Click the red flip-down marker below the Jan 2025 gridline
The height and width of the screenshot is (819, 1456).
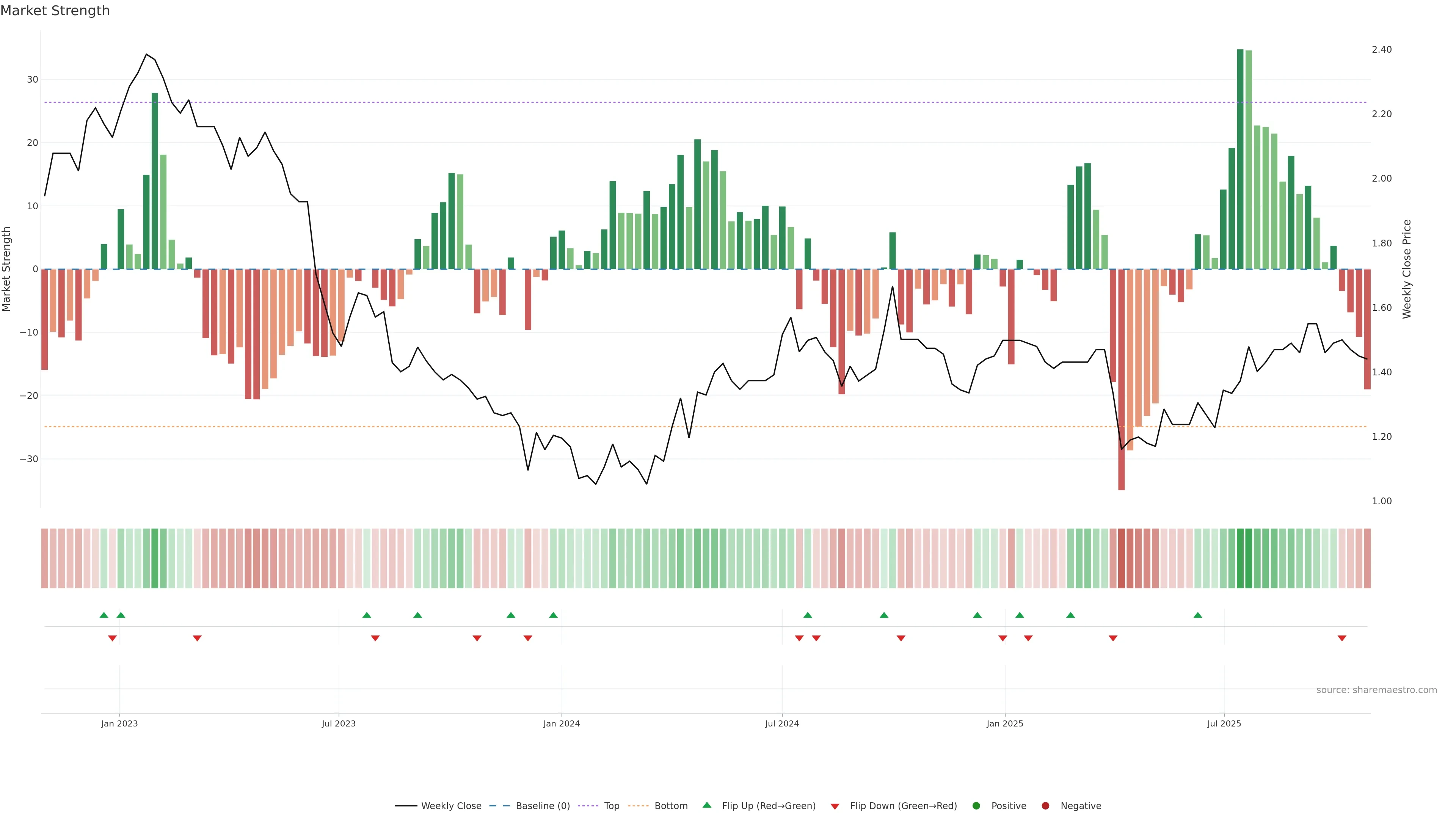click(x=1003, y=638)
